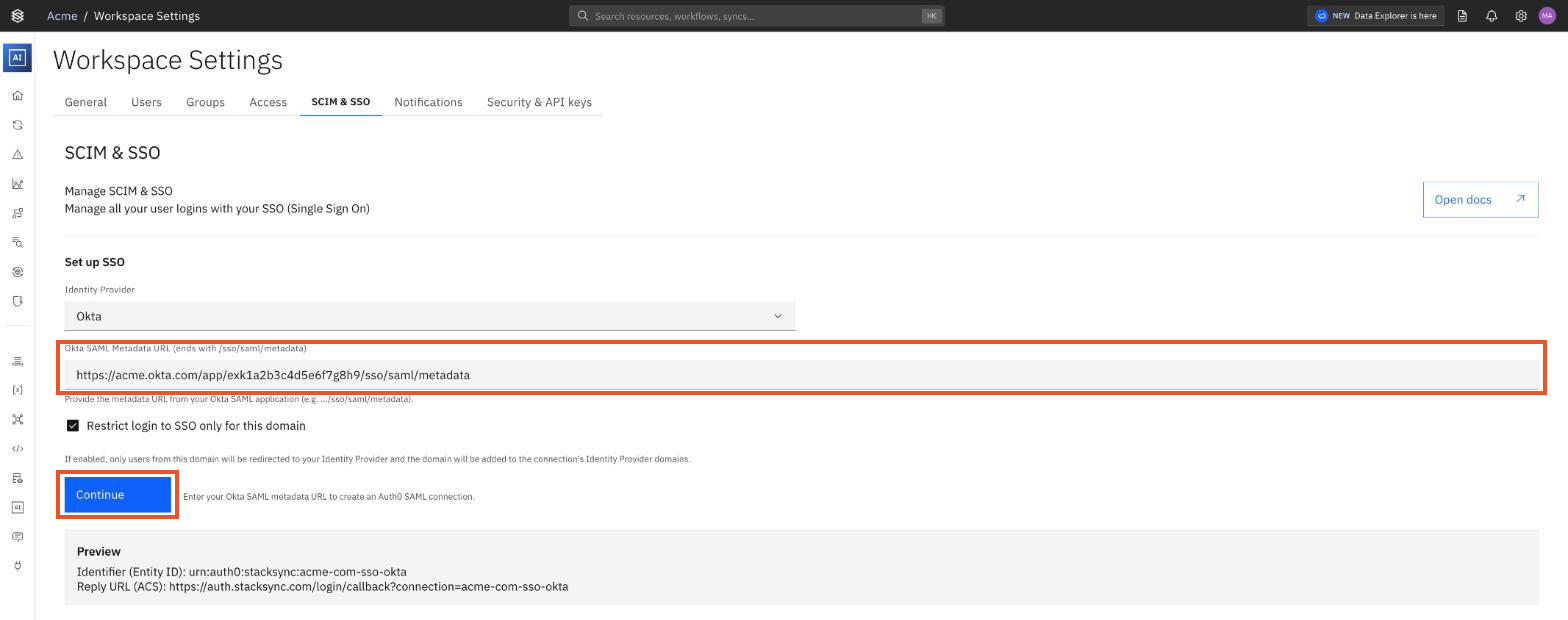Switch to the Notifications tab
Screen dimensions: 1568x620
(x=428, y=102)
